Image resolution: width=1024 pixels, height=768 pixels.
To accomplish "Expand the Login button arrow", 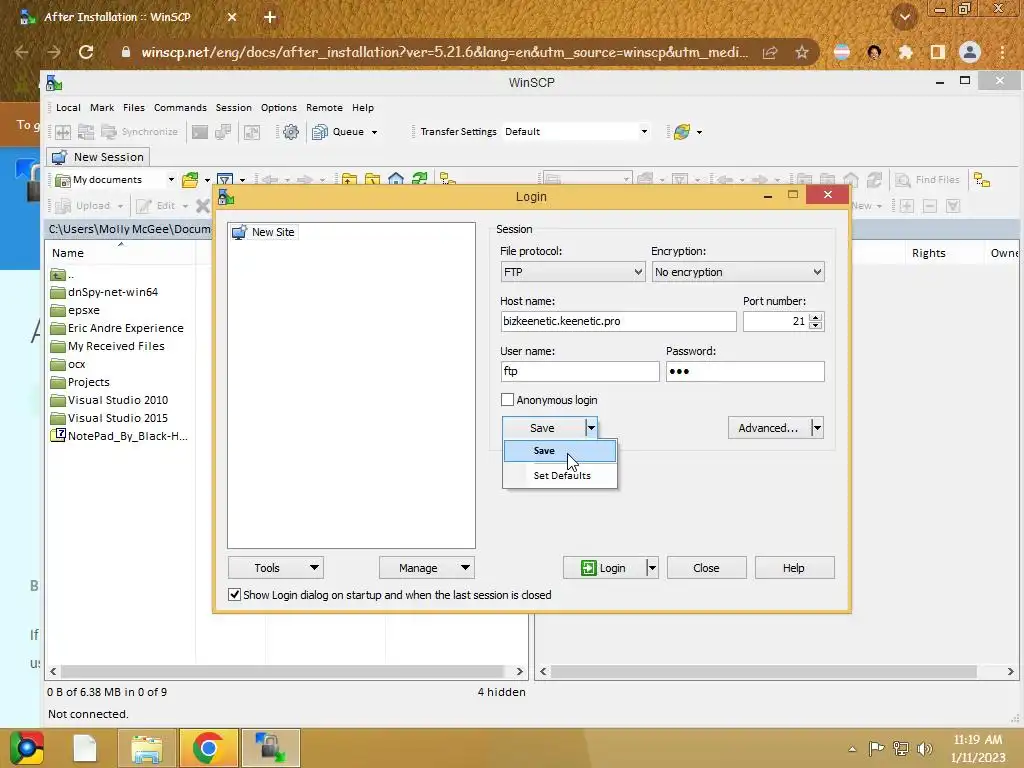I will coord(652,568).
